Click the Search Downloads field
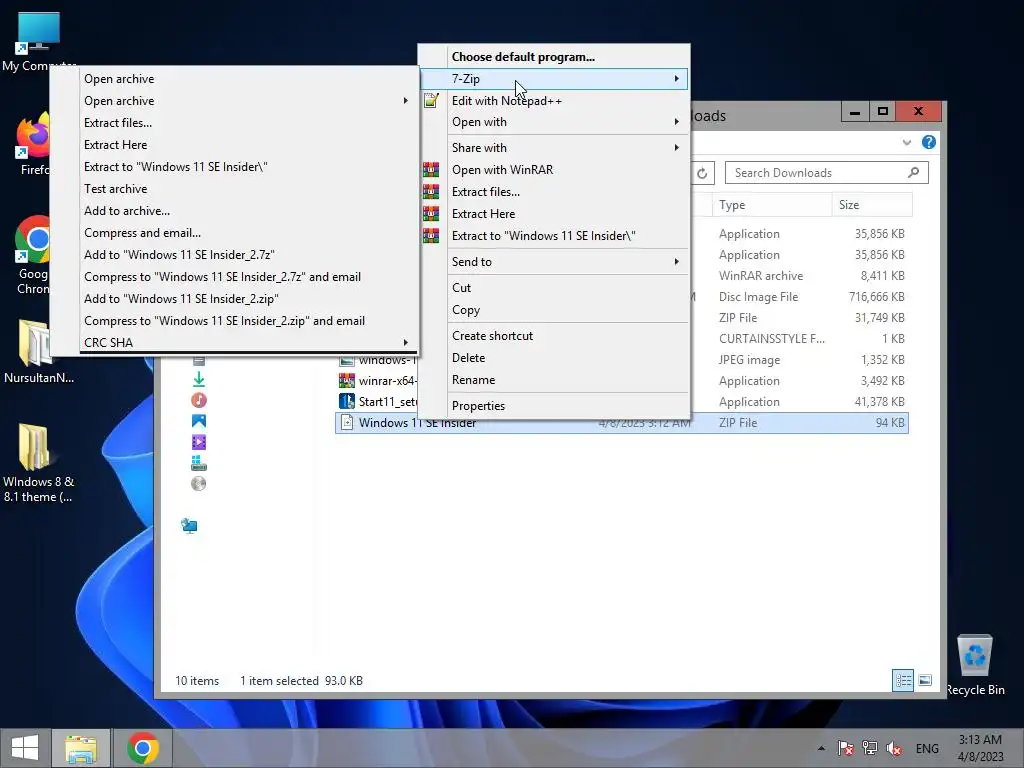1024x768 pixels. [826, 173]
